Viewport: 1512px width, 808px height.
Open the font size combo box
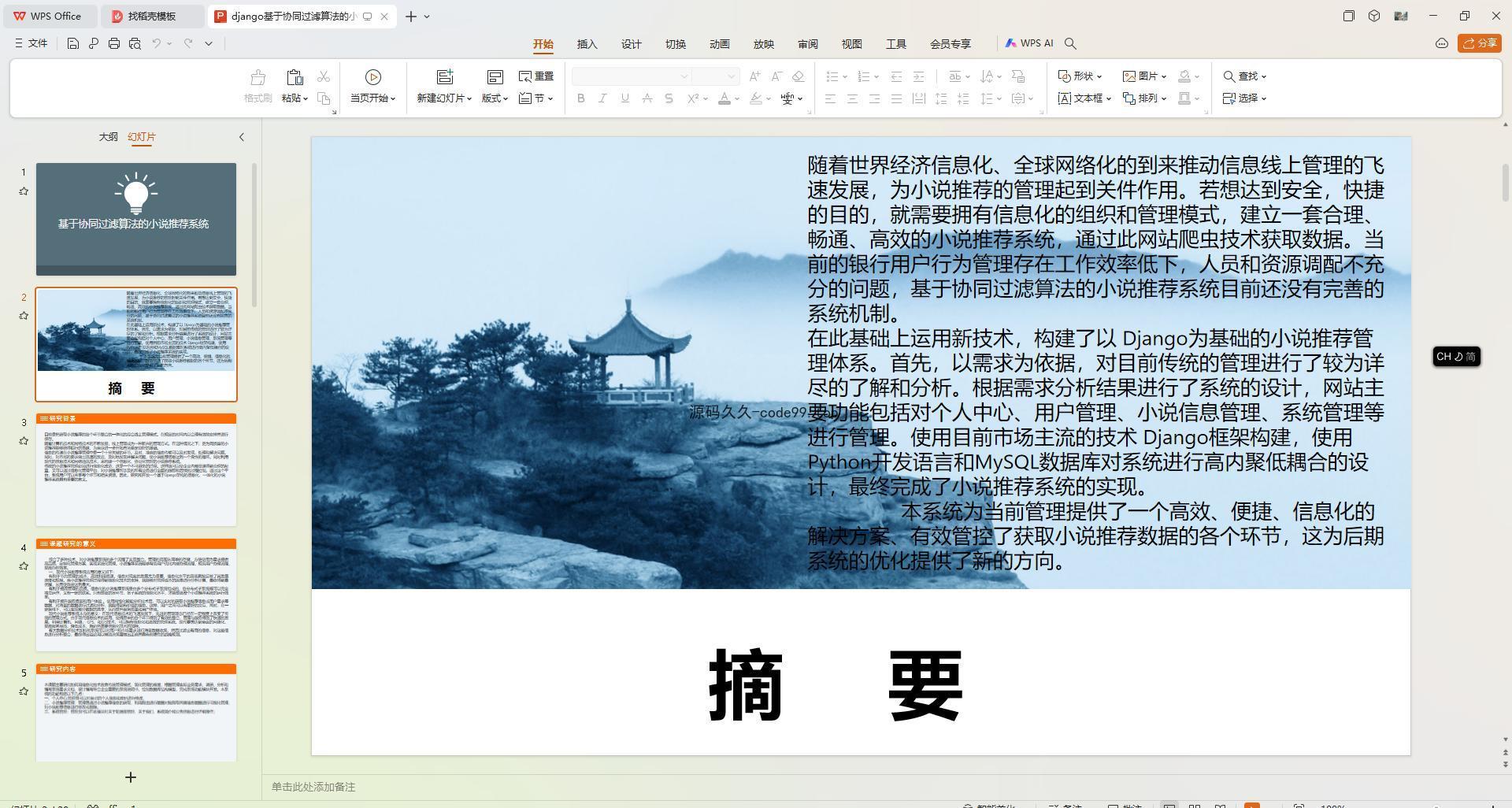click(716, 76)
